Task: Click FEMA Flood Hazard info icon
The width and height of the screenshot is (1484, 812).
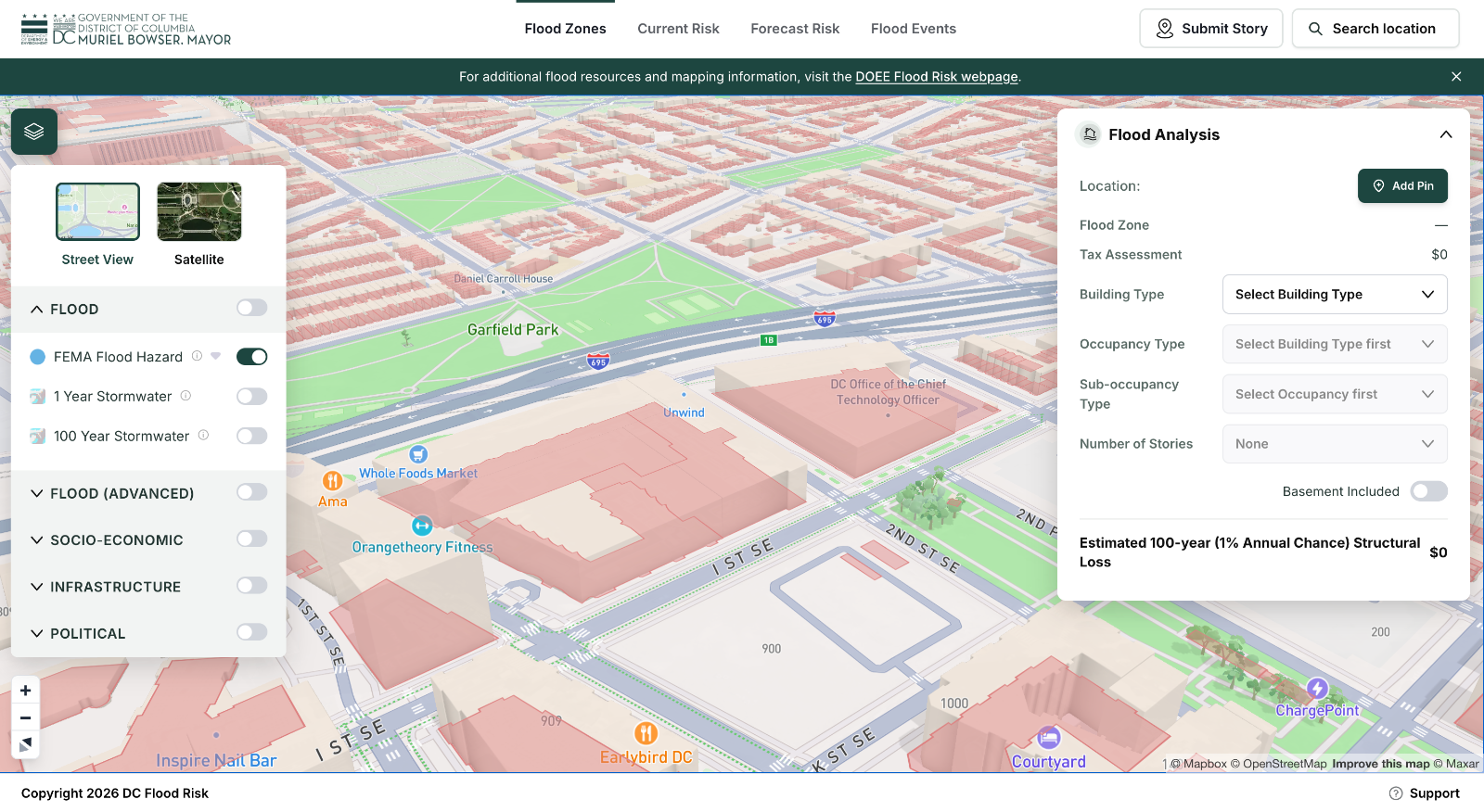Action: click(x=197, y=356)
